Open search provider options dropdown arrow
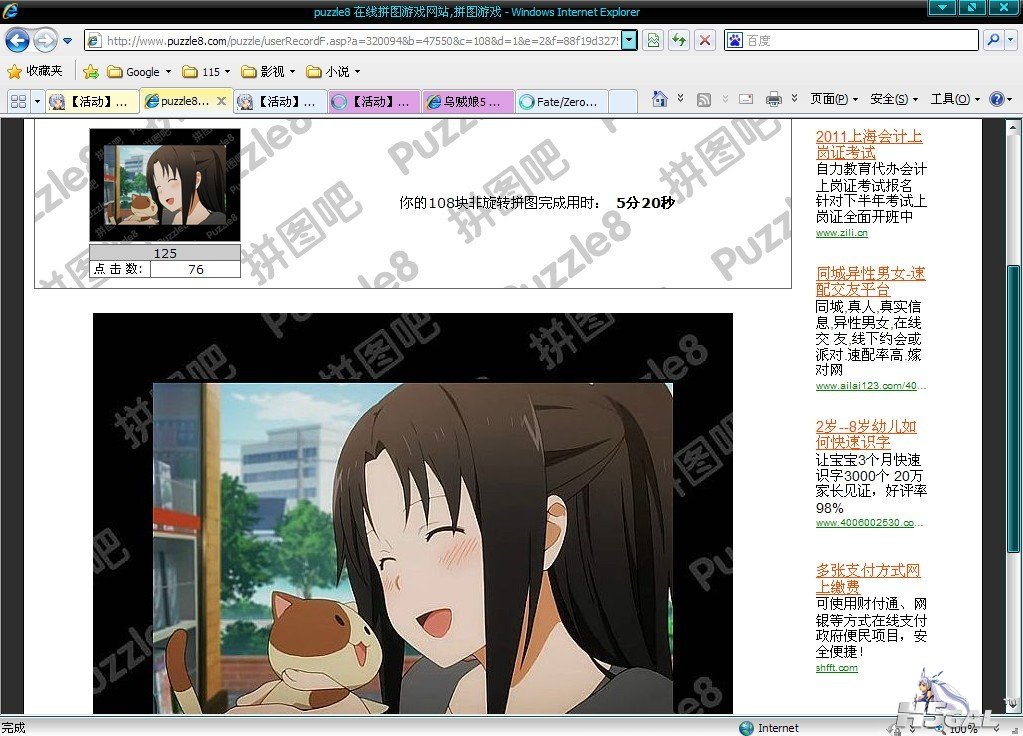This screenshot has width=1023, height=736. (1011, 40)
